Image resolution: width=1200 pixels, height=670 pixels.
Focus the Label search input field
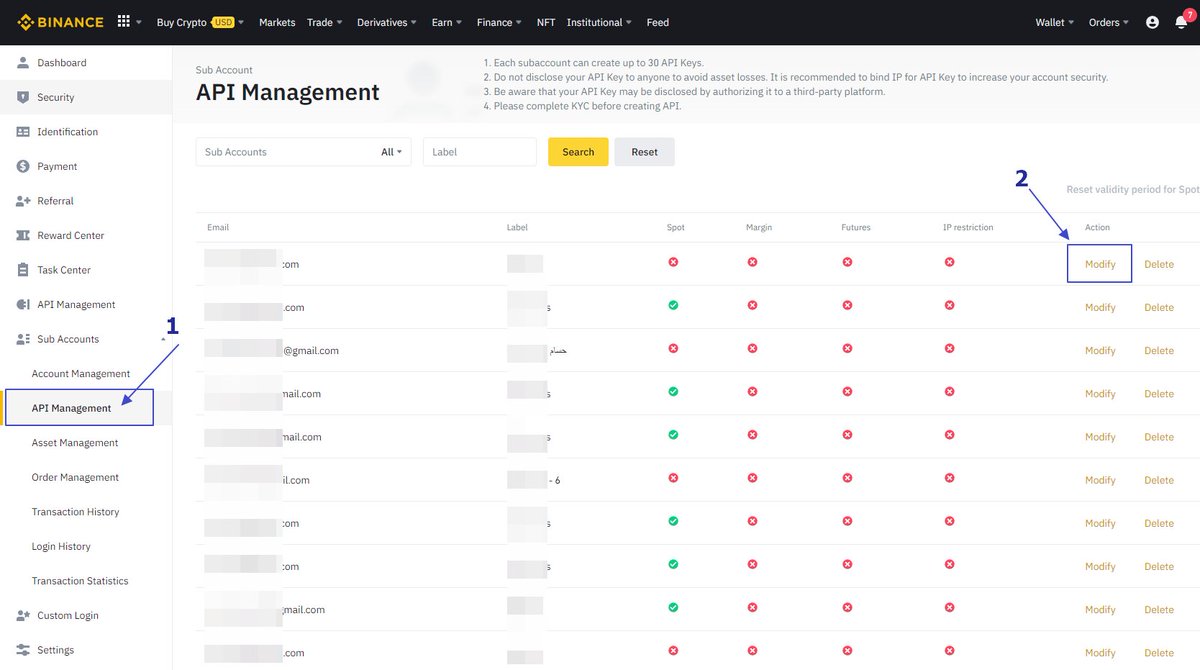tap(480, 152)
